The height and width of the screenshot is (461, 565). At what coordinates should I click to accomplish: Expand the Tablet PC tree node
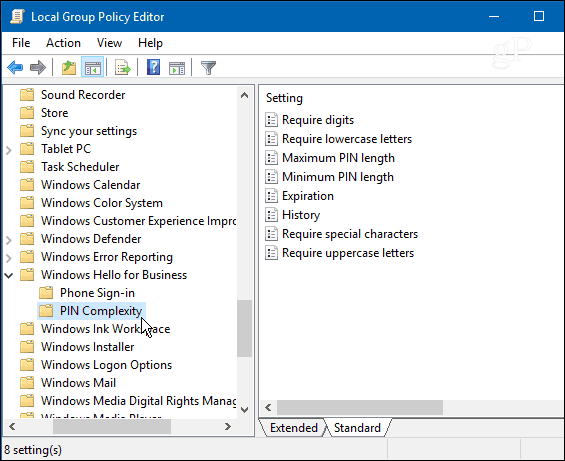click(x=9, y=150)
